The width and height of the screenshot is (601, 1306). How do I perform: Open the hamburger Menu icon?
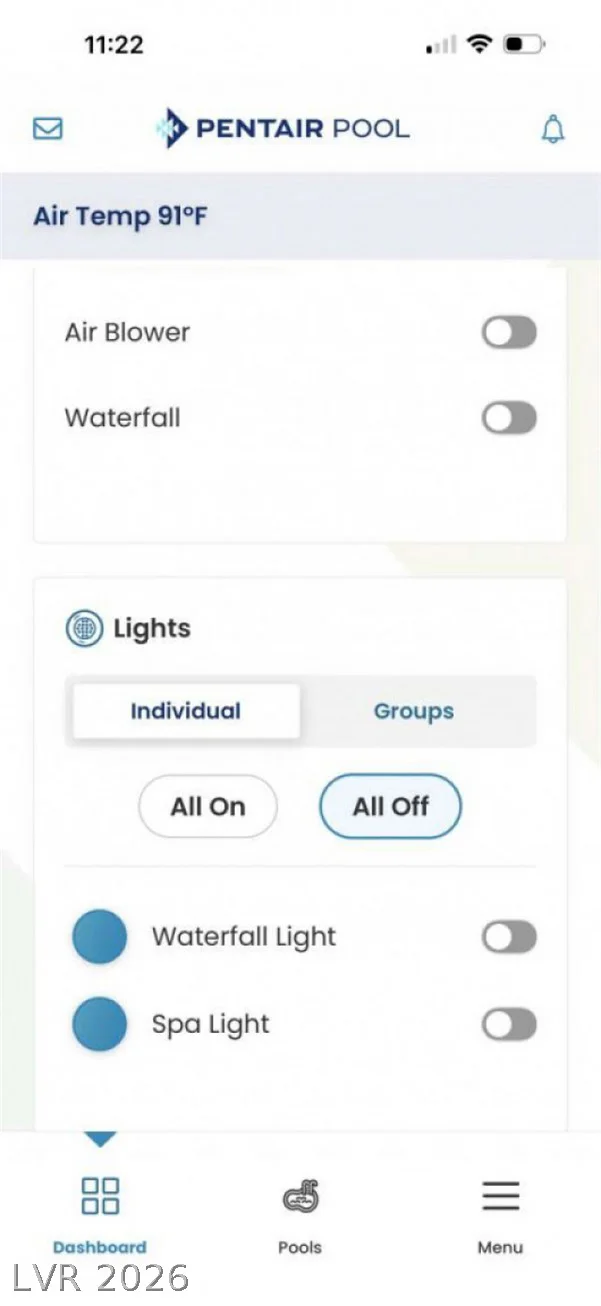pyautogui.click(x=500, y=1196)
